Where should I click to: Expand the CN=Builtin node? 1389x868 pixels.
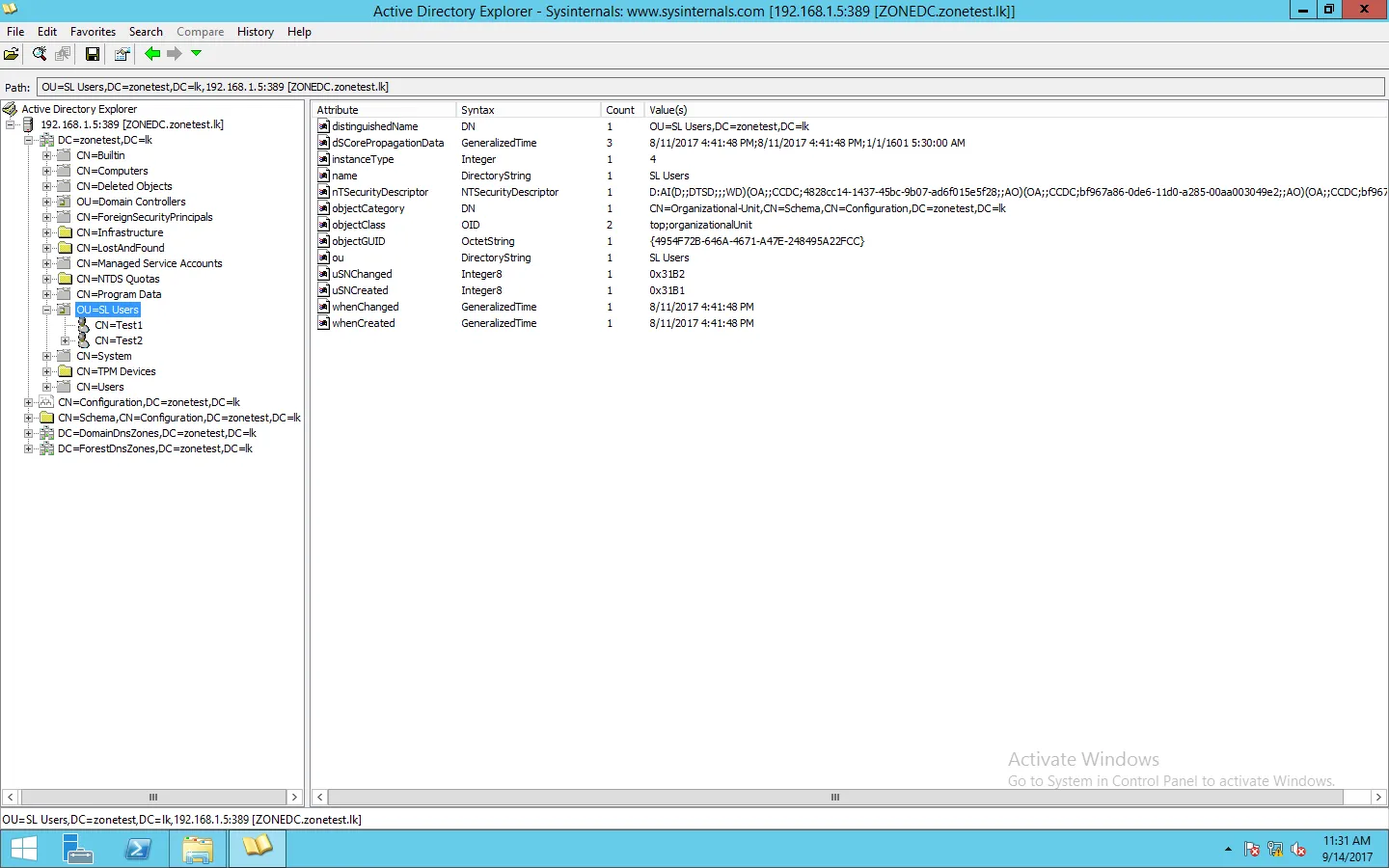click(x=47, y=155)
